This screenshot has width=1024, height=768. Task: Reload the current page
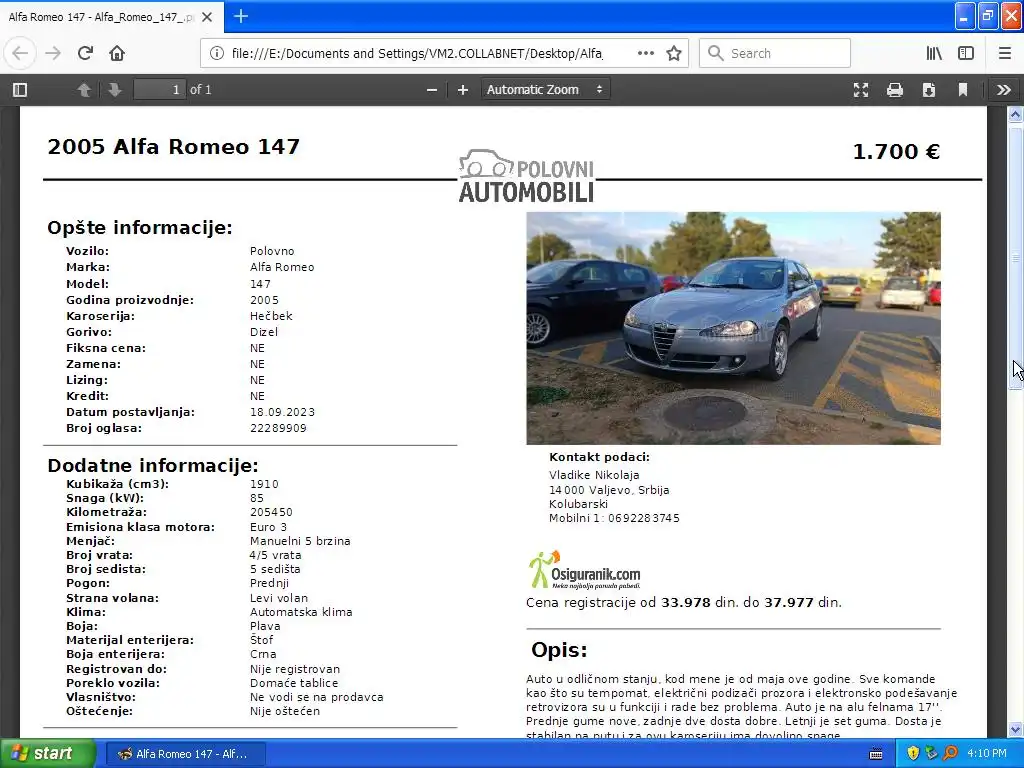click(85, 53)
